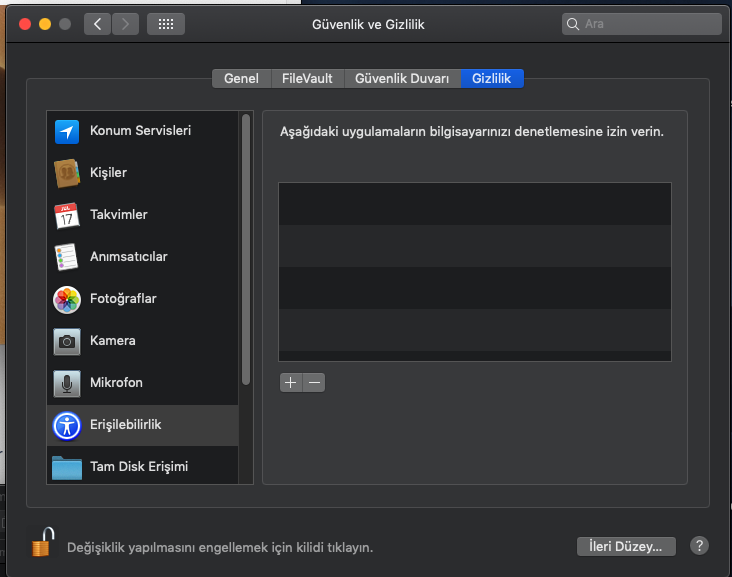The width and height of the screenshot is (732, 577).
Task: Add an app with the plus button
Action: tap(290, 382)
